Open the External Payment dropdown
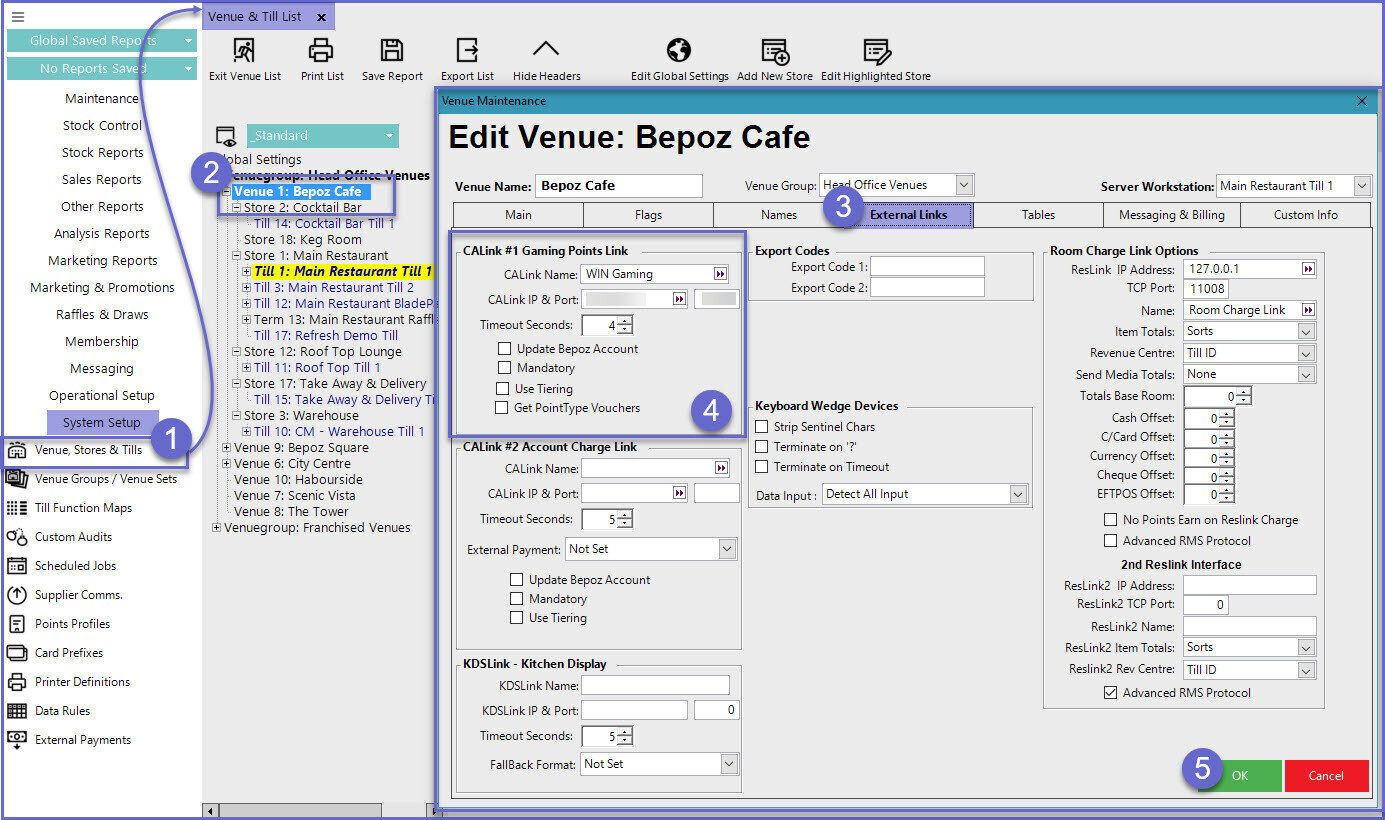 point(727,549)
